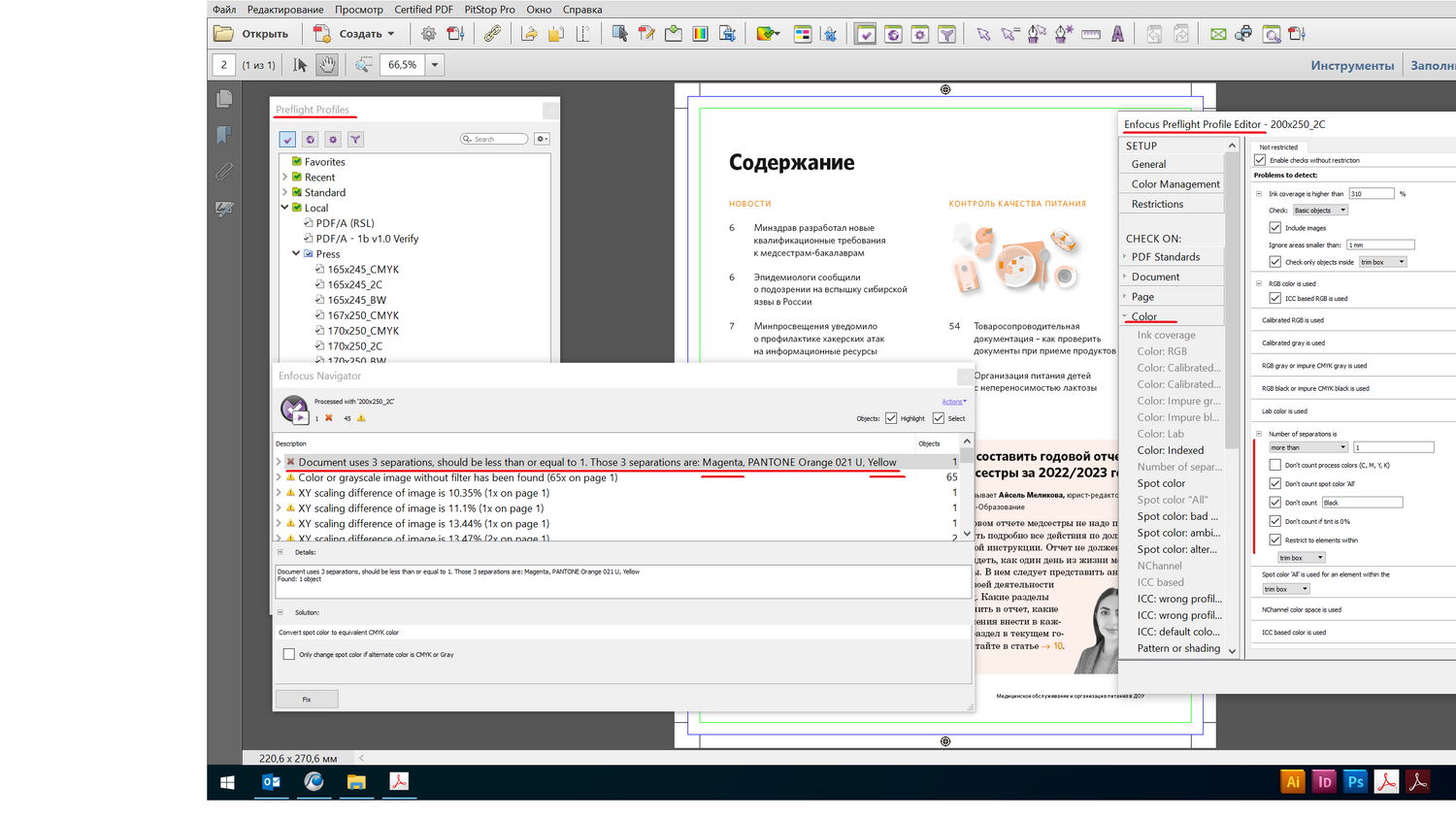This screenshot has width=1456, height=819.
Task: Click the Preflight Profiles search field
Action: [499, 139]
